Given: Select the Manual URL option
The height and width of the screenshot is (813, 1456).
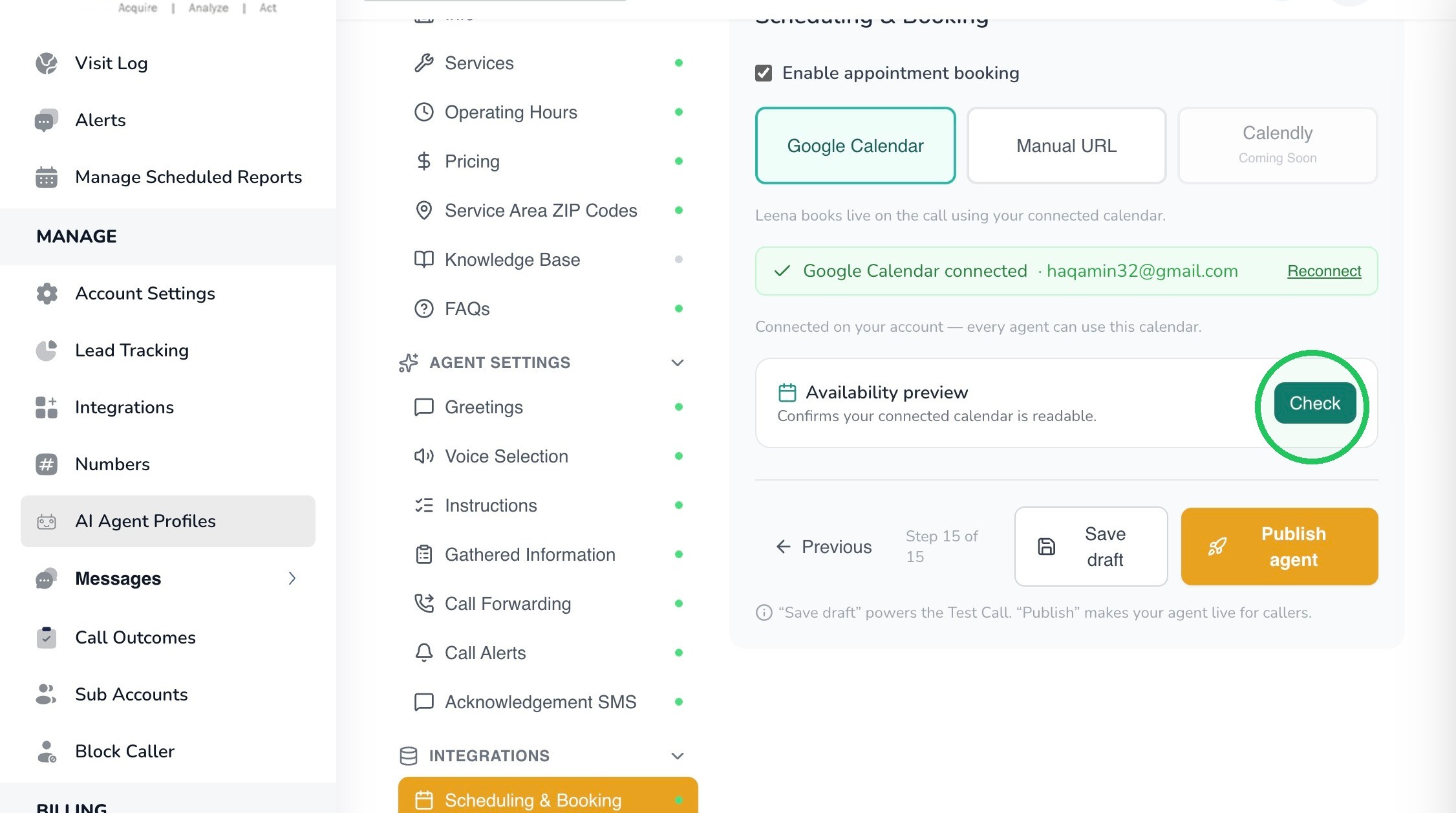Looking at the screenshot, I should pyautogui.click(x=1067, y=146).
